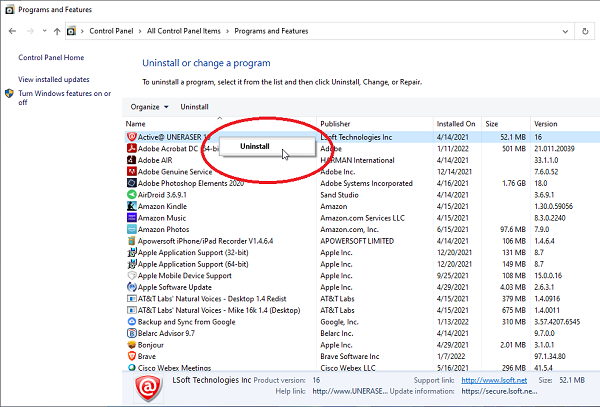This screenshot has height=407, width=600.
Task: Click the Control Panel address bar icon
Action: [71, 31]
